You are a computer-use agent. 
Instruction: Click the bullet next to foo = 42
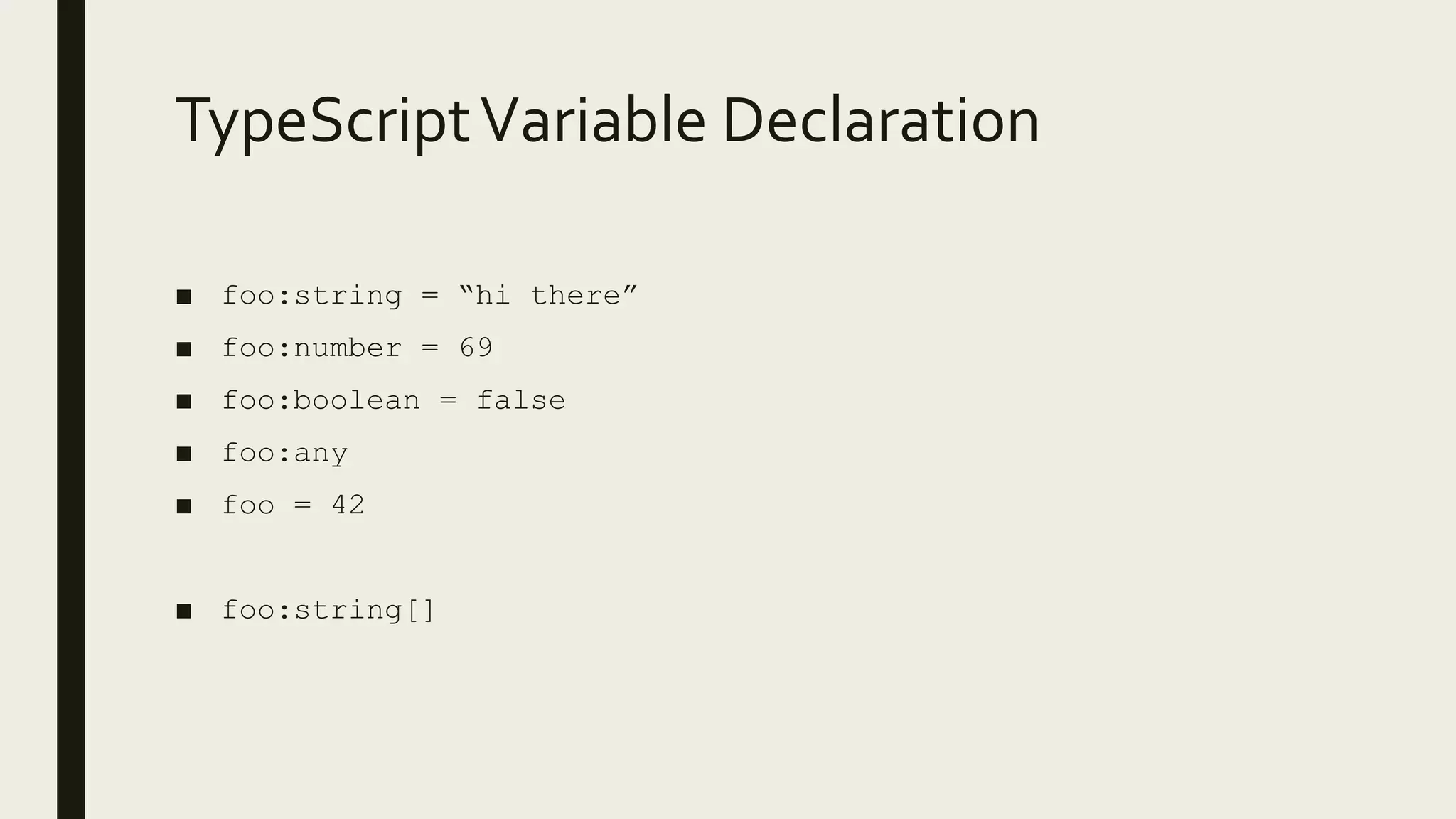pos(184,506)
